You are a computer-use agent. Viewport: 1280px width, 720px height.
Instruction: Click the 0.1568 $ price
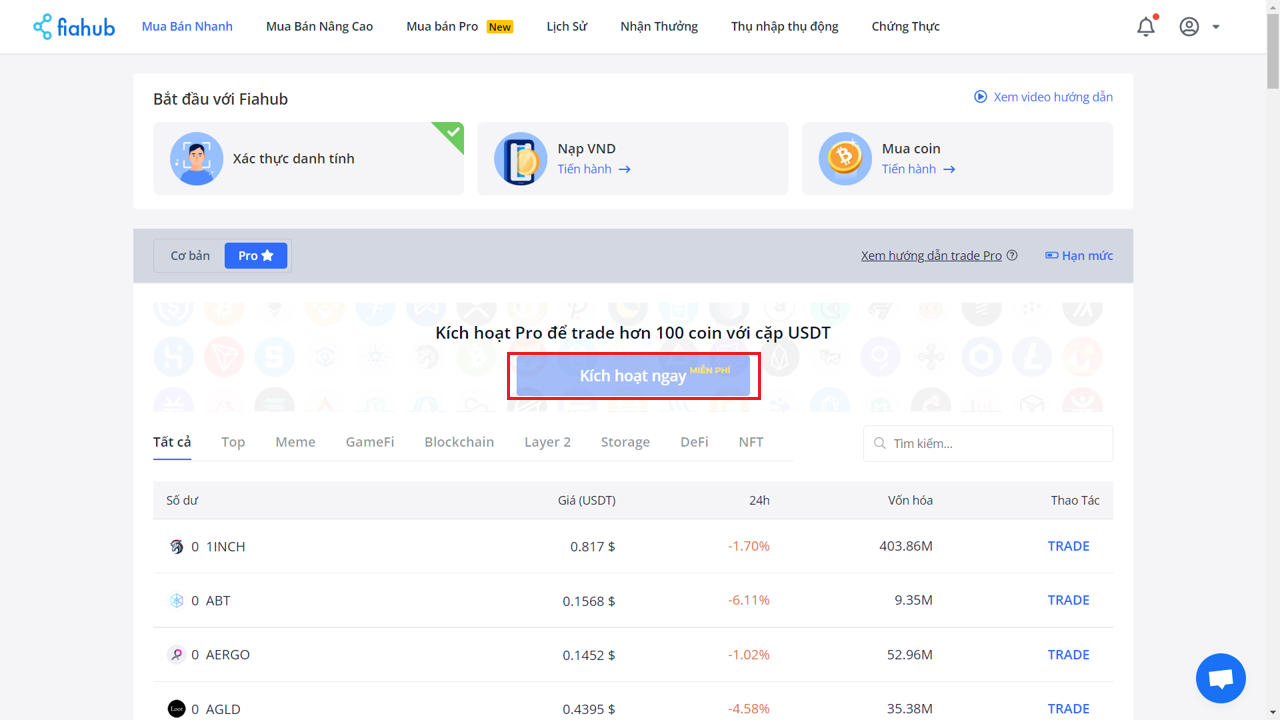pyautogui.click(x=589, y=600)
